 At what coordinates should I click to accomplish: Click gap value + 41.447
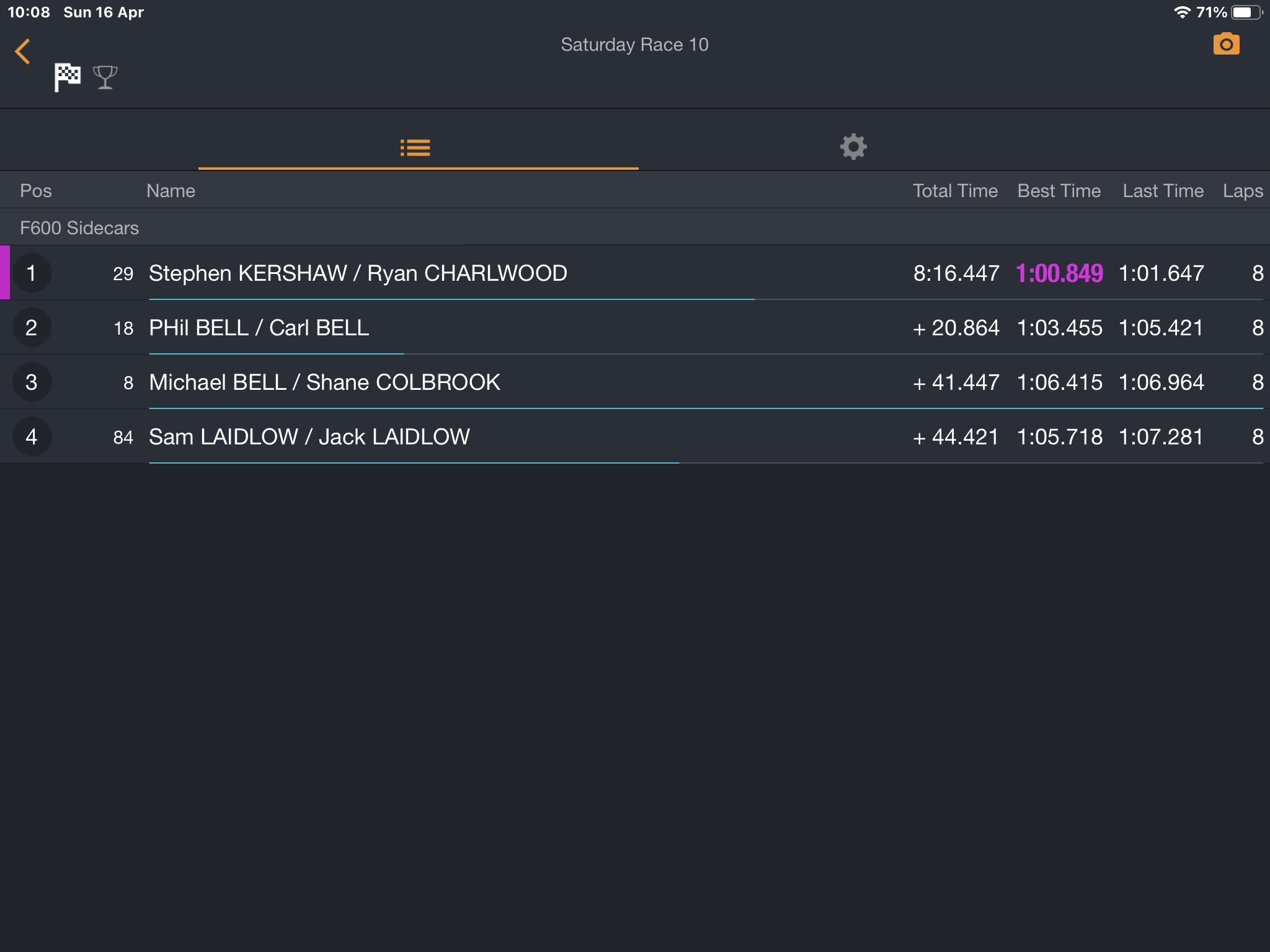(x=956, y=382)
